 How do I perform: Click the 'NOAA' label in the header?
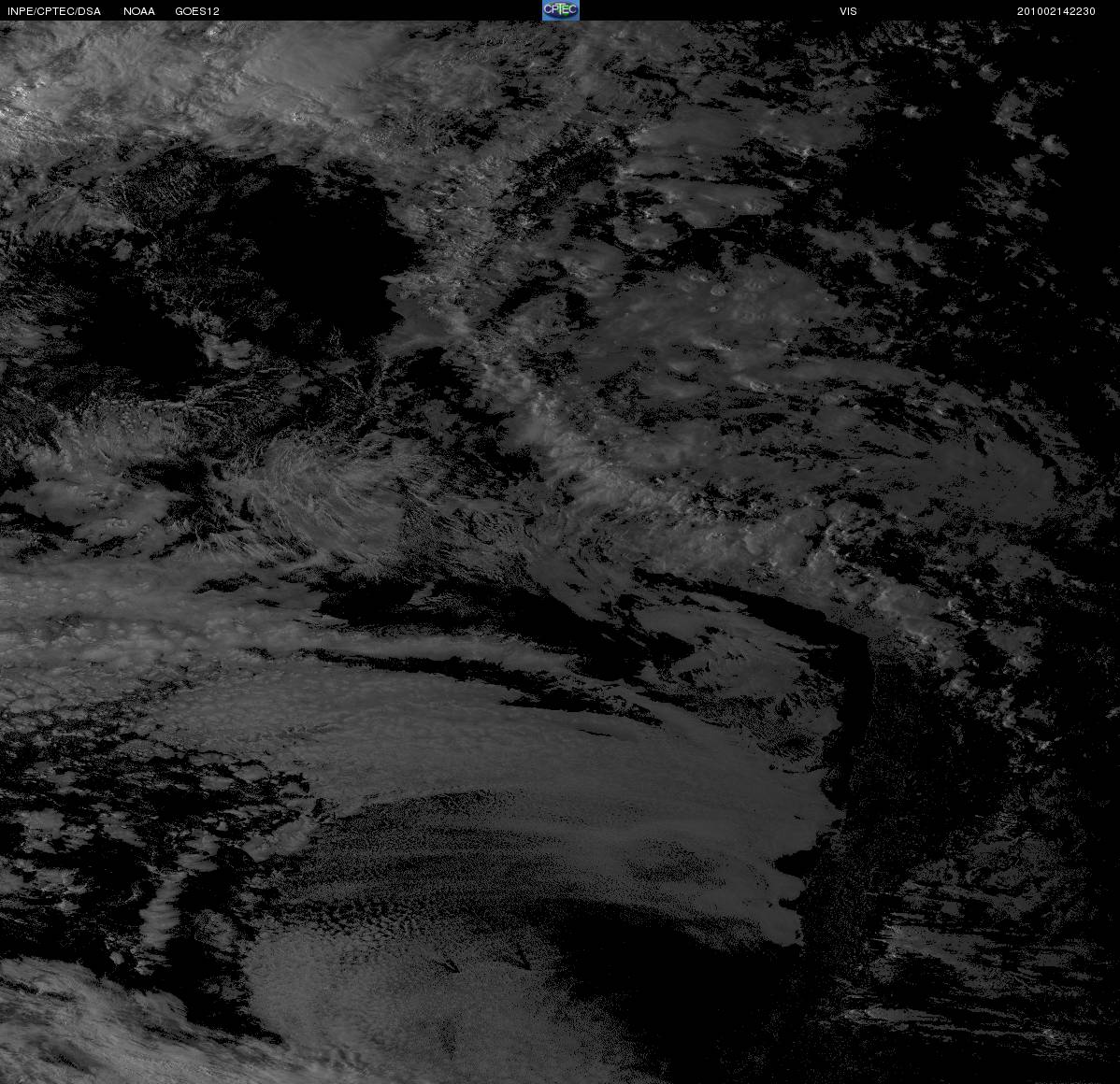coord(139,11)
